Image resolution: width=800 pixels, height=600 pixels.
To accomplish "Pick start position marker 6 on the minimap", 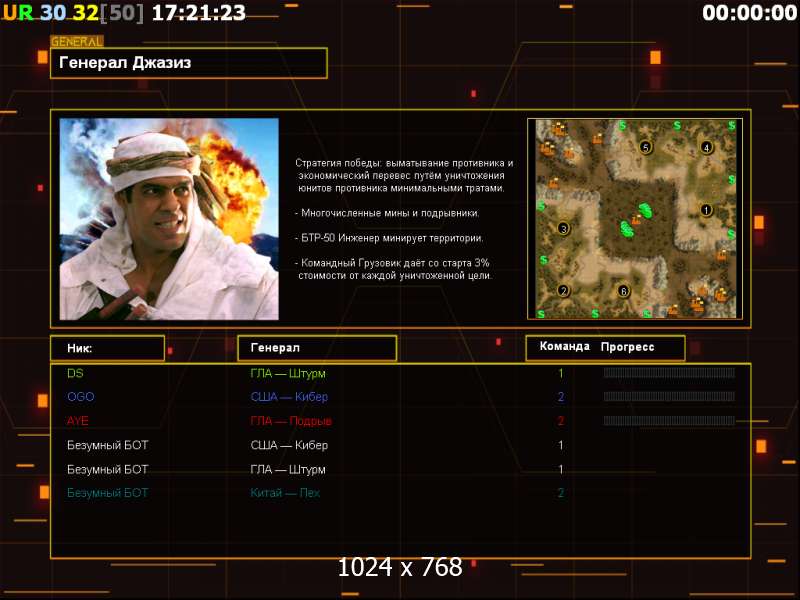I will 623,291.
